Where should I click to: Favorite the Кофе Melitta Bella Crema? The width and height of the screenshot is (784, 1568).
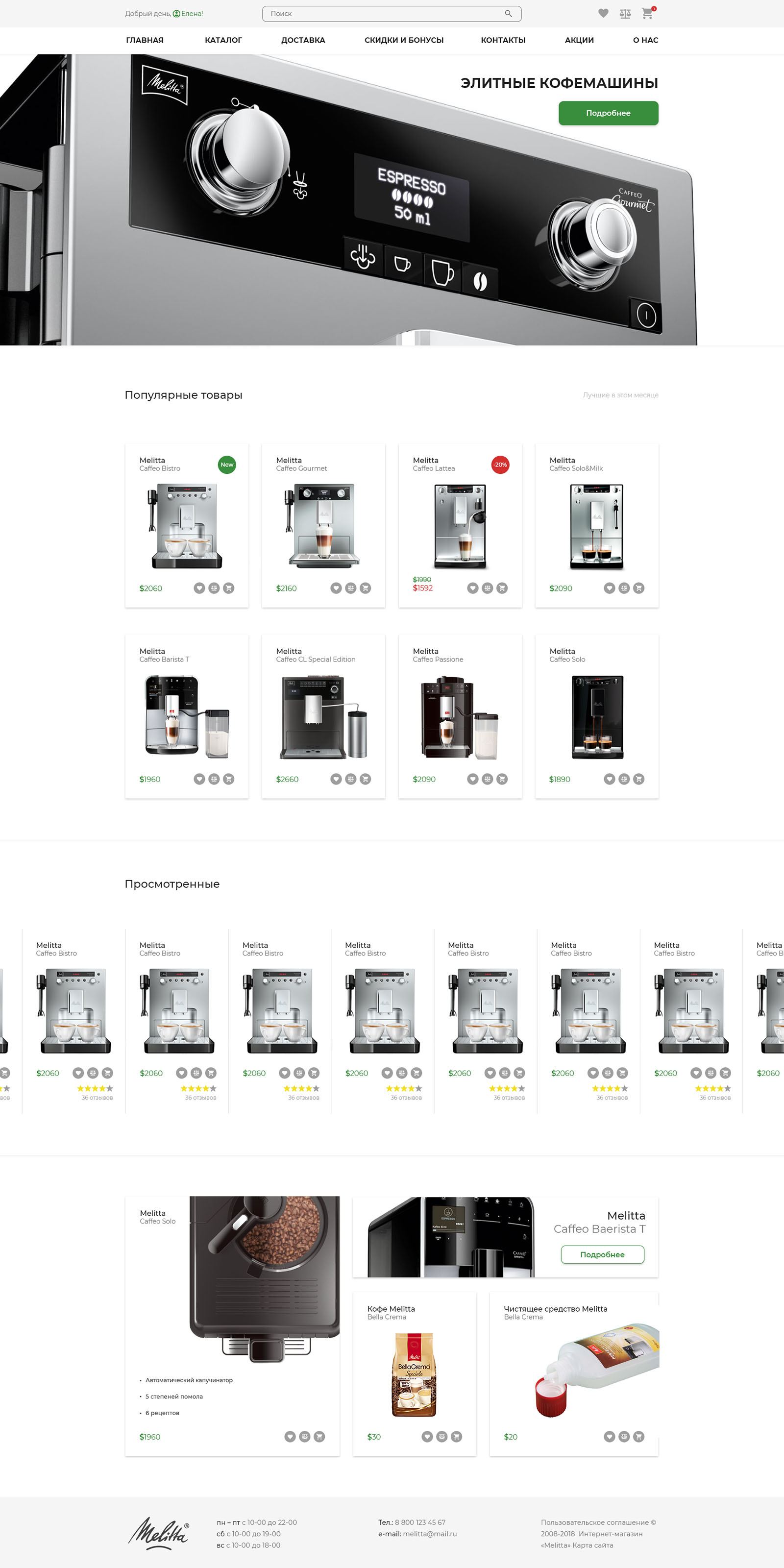tap(427, 1437)
